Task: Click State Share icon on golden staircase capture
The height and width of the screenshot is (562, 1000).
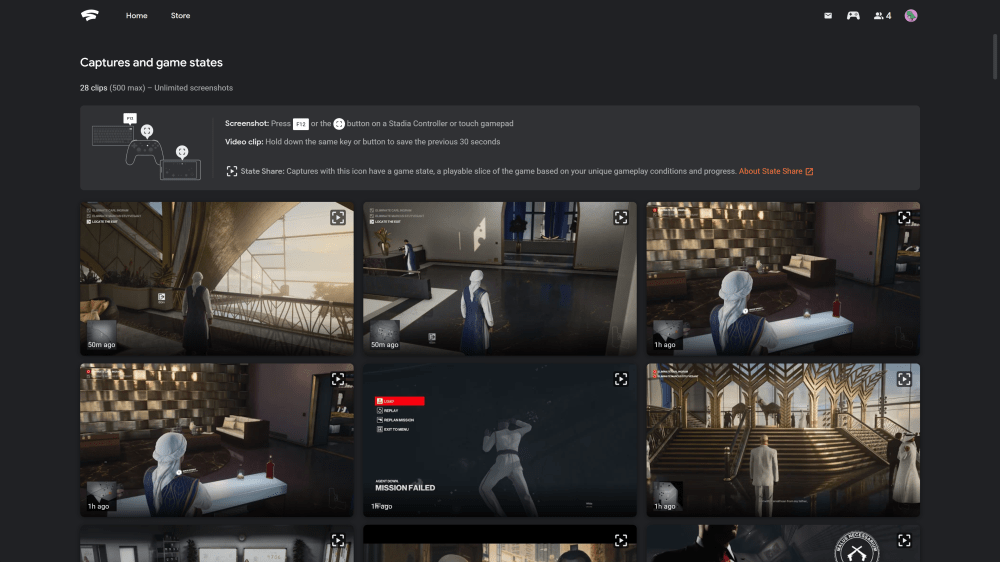Action: 904,379
